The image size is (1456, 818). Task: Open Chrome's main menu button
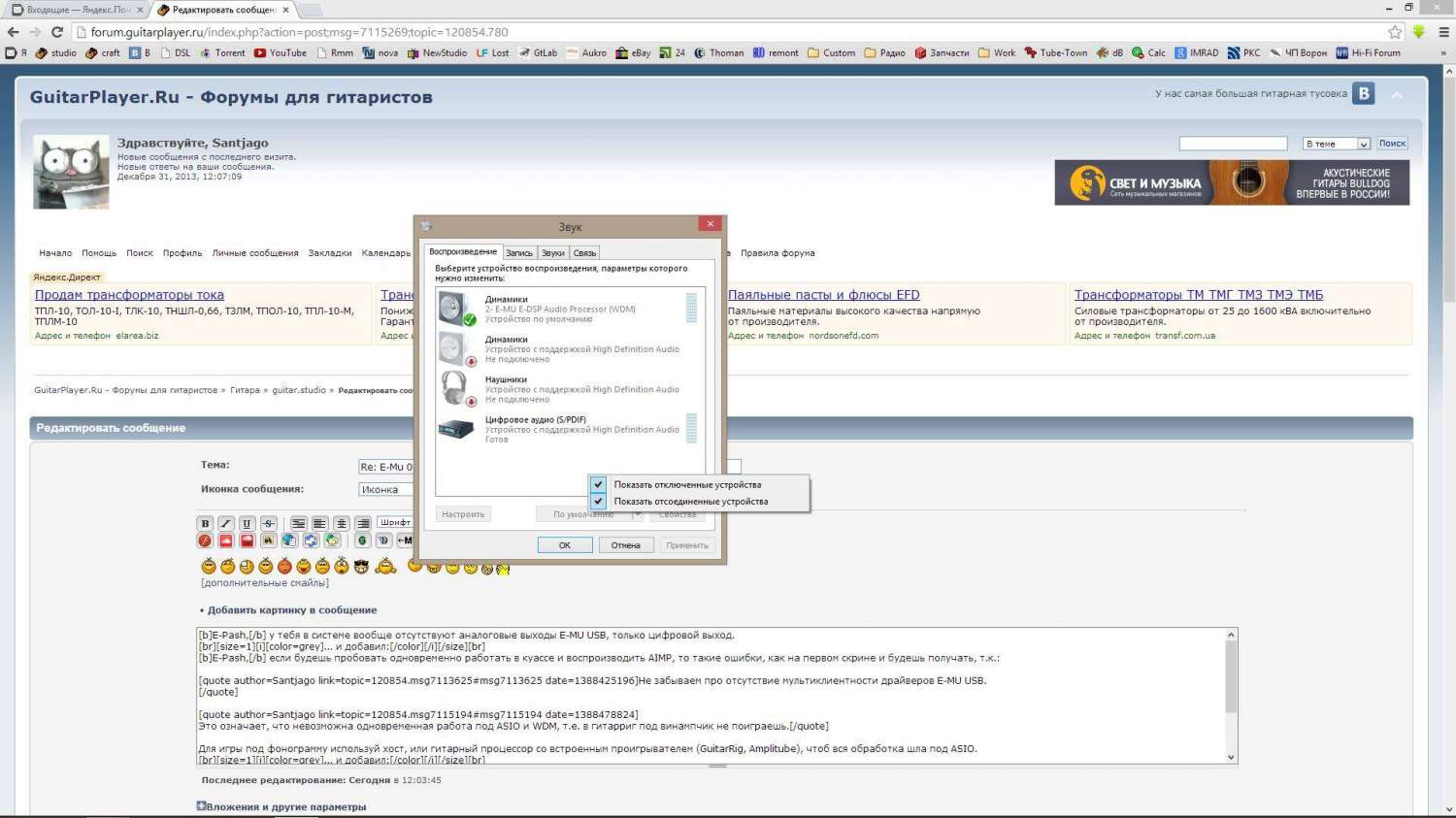(x=1443, y=32)
